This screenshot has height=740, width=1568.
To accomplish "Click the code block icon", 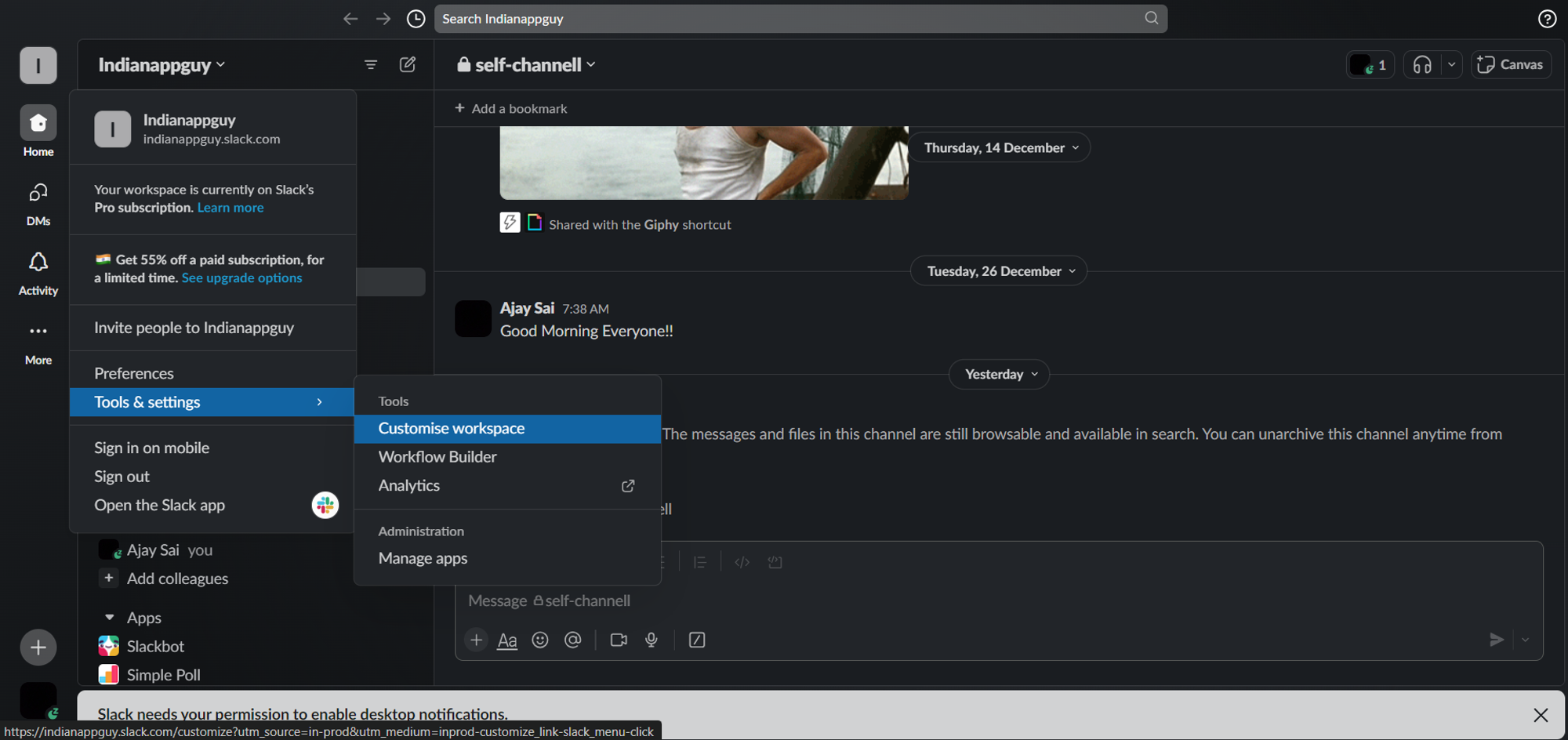I will [x=775, y=562].
